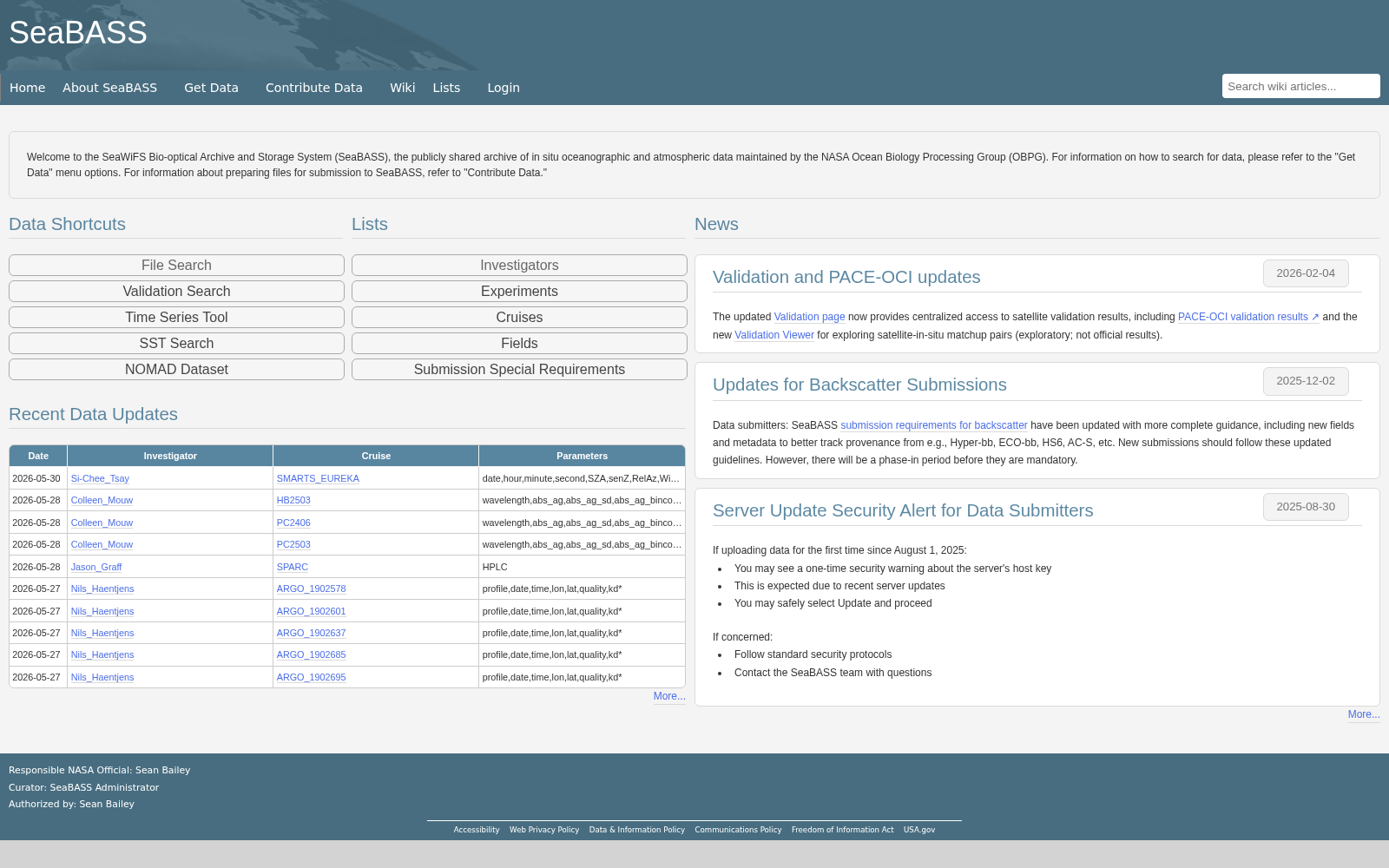Viewport: 1389px width, 868px height.
Task: Open the Wiki menu item
Action: tap(402, 88)
